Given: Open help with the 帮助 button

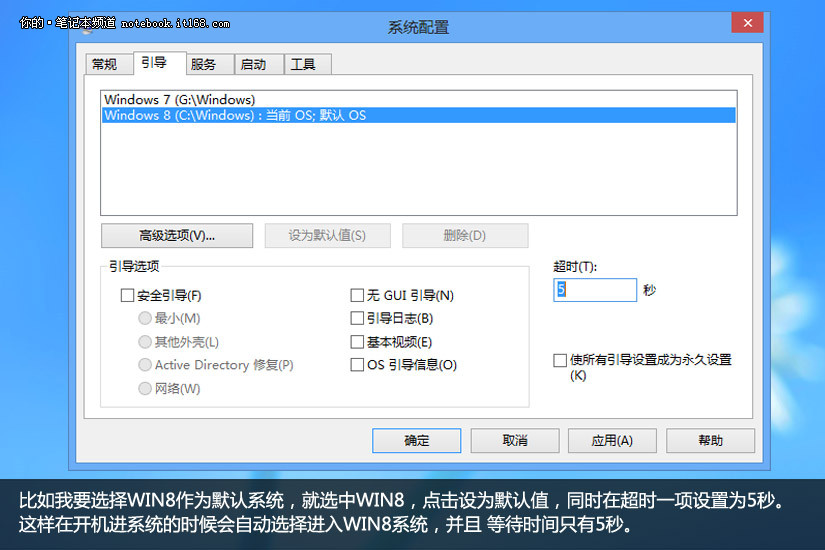Looking at the screenshot, I should [x=710, y=440].
